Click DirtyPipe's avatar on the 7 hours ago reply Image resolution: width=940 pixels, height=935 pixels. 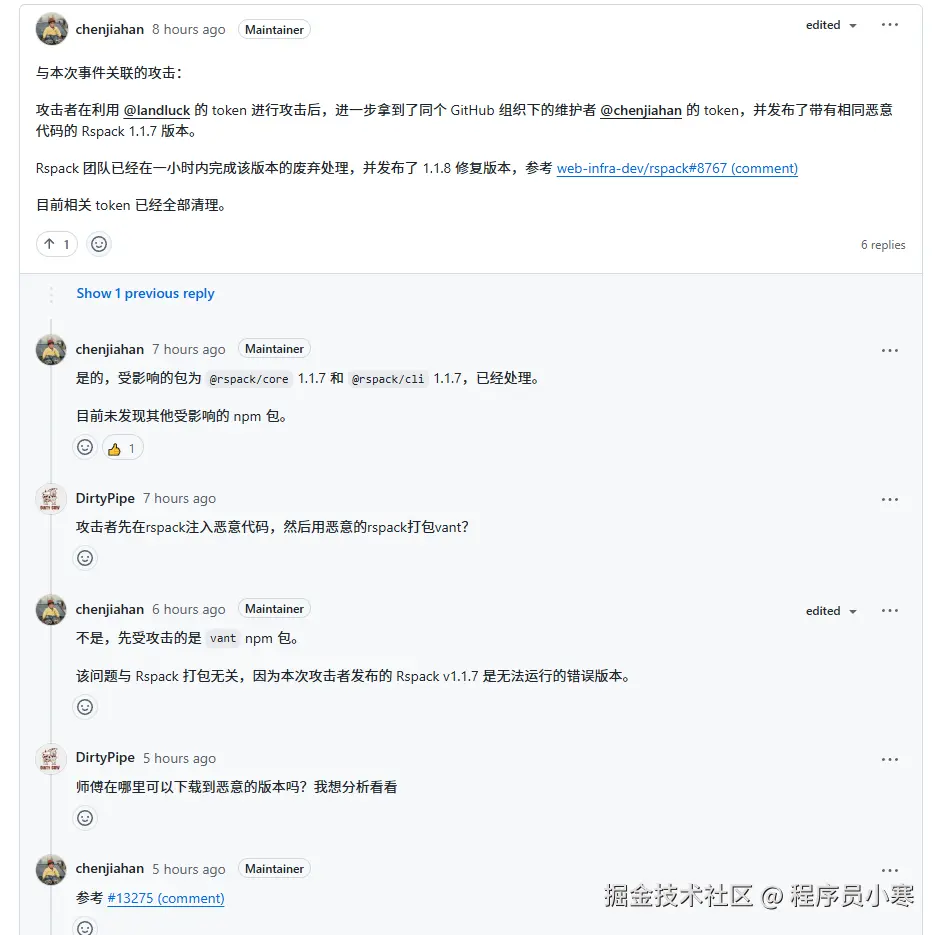pos(51,499)
